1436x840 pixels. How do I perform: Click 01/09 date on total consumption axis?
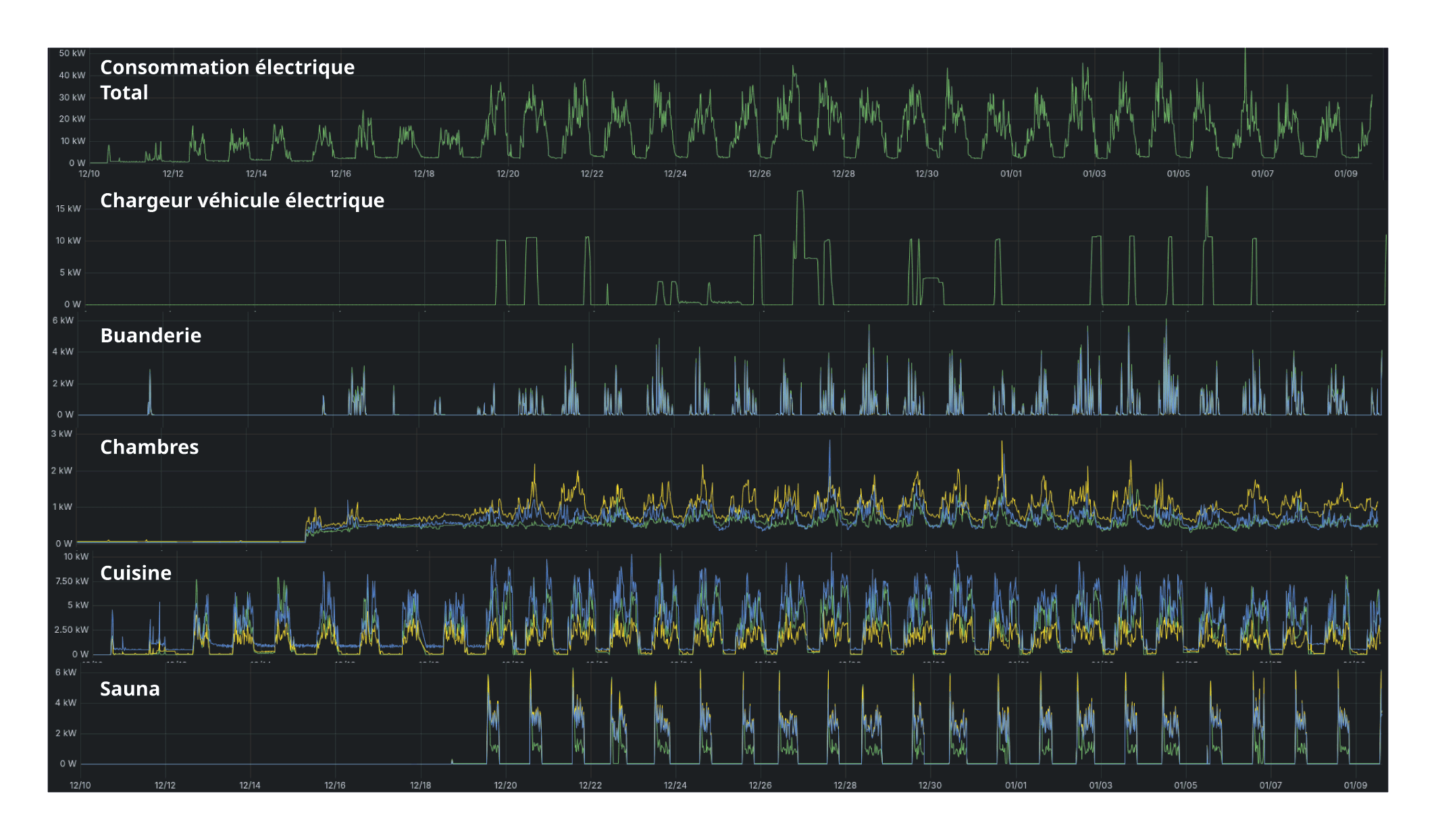pos(1345,174)
